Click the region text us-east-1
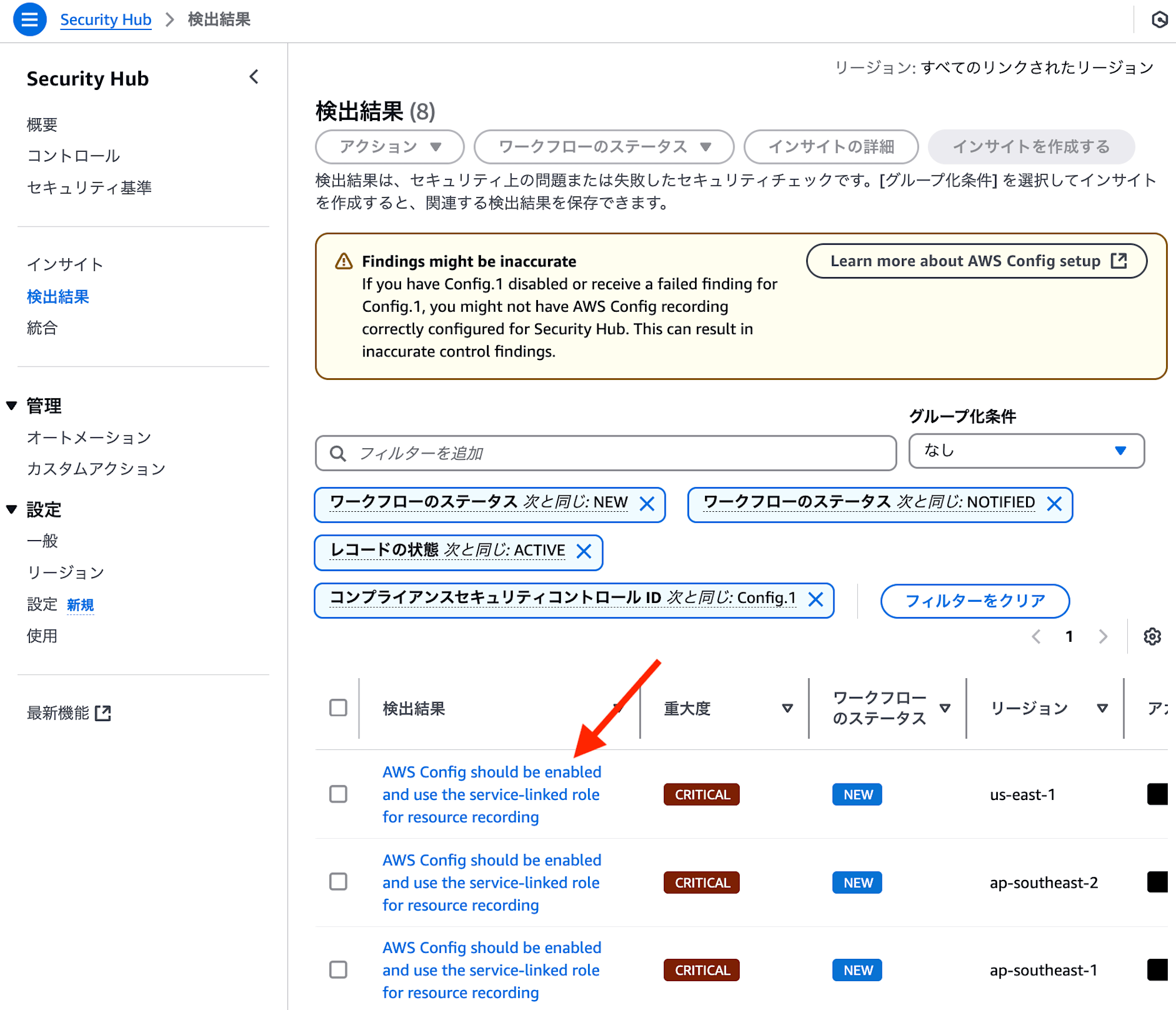 (x=1023, y=795)
